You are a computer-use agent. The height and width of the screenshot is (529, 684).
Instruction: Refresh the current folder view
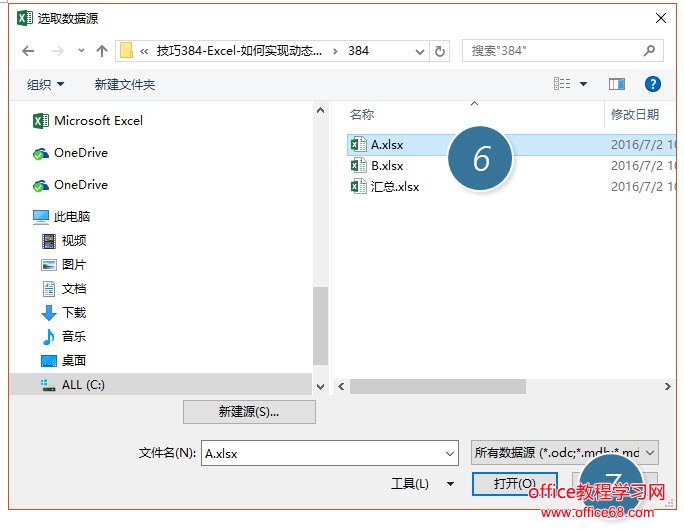tap(440, 51)
